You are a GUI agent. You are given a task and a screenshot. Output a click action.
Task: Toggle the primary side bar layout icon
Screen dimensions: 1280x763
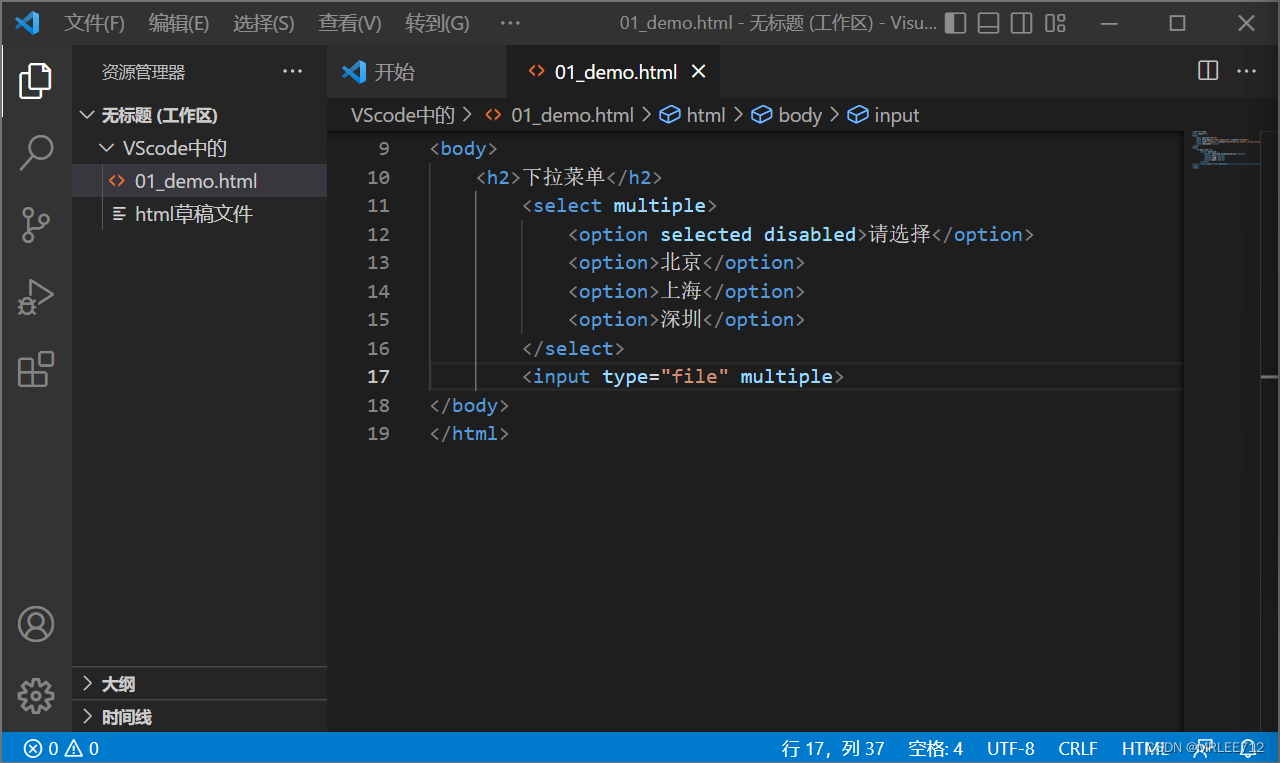click(956, 23)
